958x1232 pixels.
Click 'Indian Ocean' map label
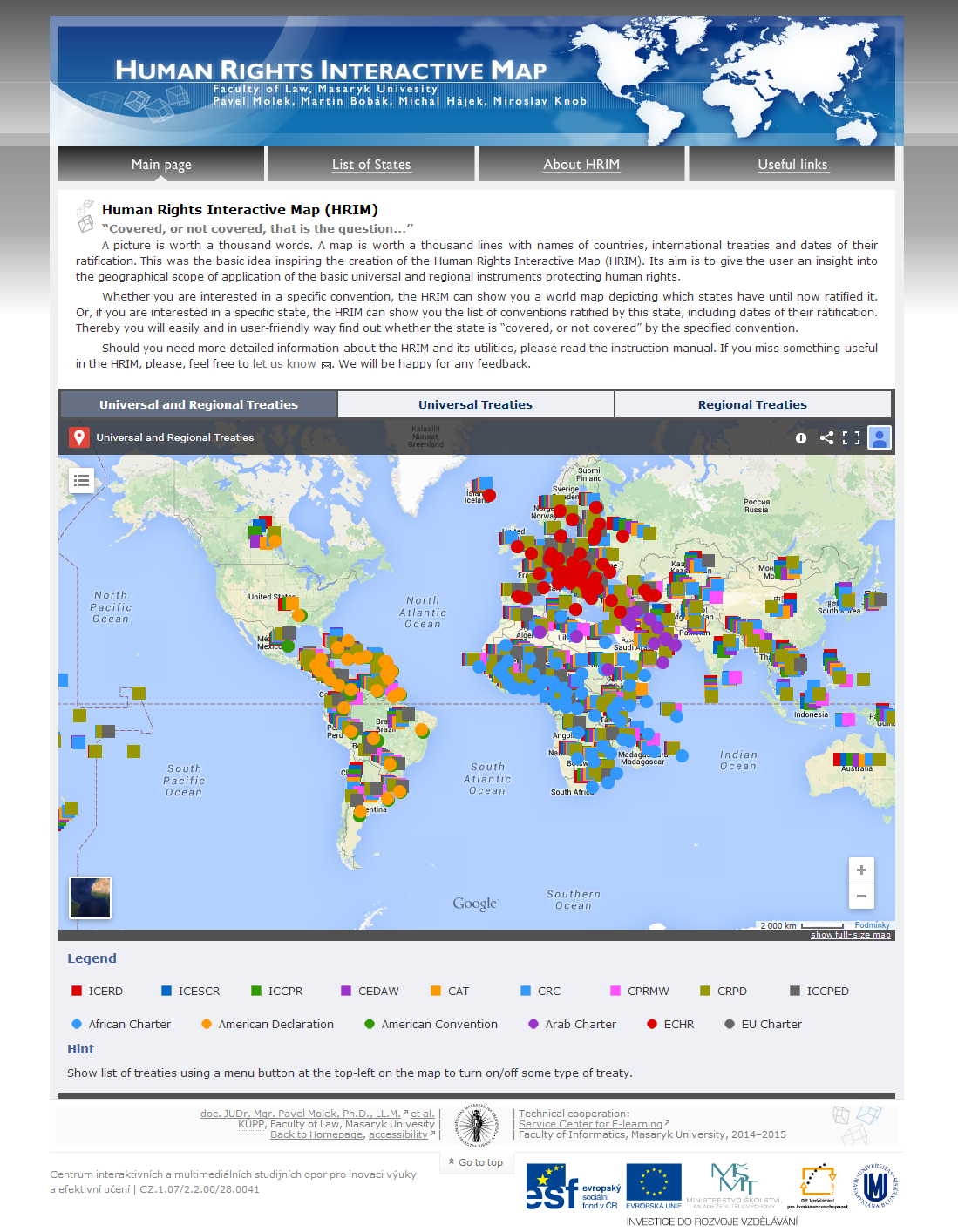[738, 761]
